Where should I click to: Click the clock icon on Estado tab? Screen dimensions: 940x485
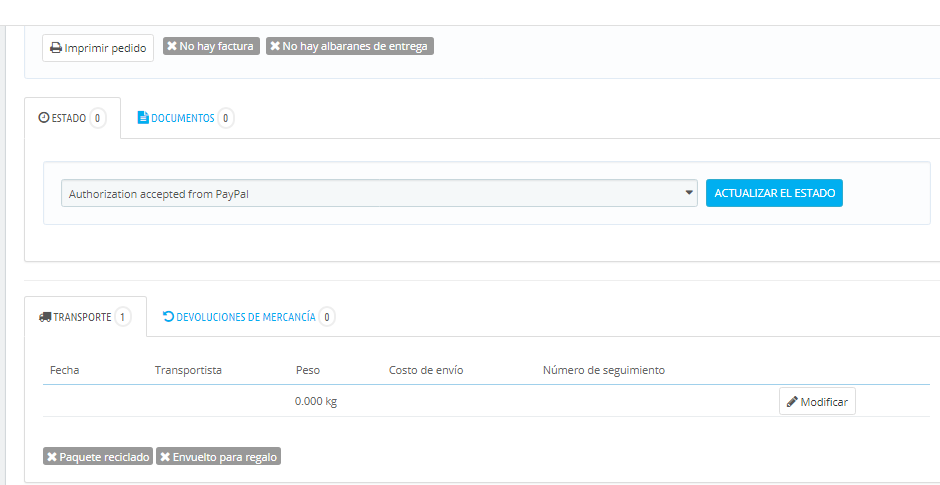click(43, 118)
